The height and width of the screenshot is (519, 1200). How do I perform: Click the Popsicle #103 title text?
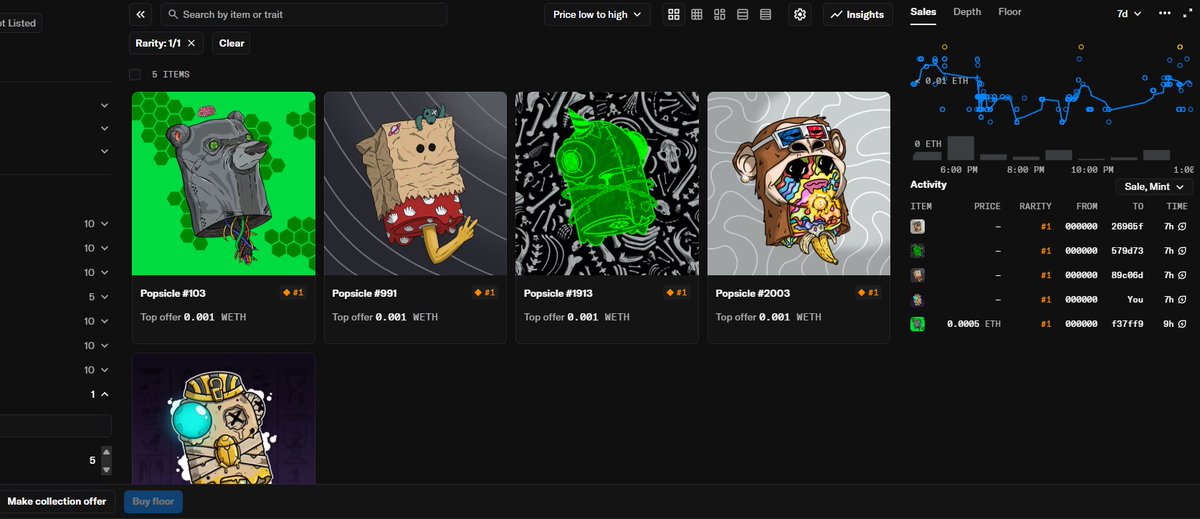coord(173,293)
